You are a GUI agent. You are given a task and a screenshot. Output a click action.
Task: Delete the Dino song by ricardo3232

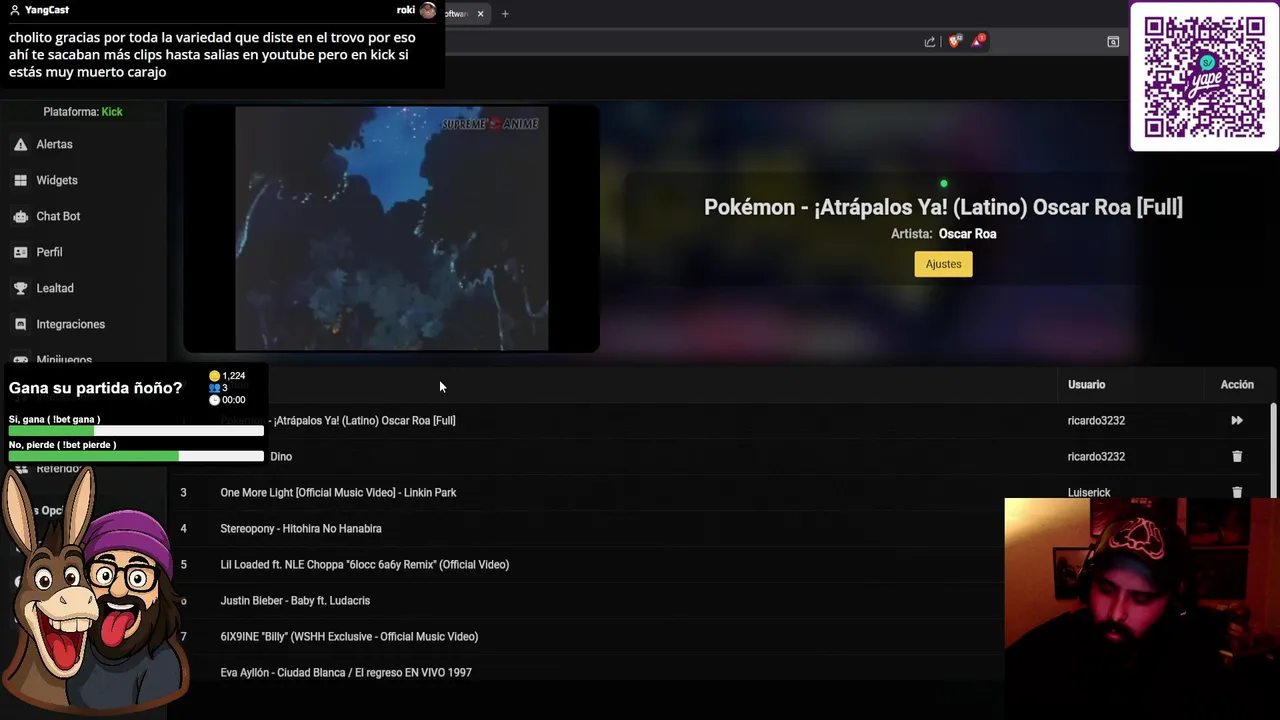click(x=1237, y=457)
